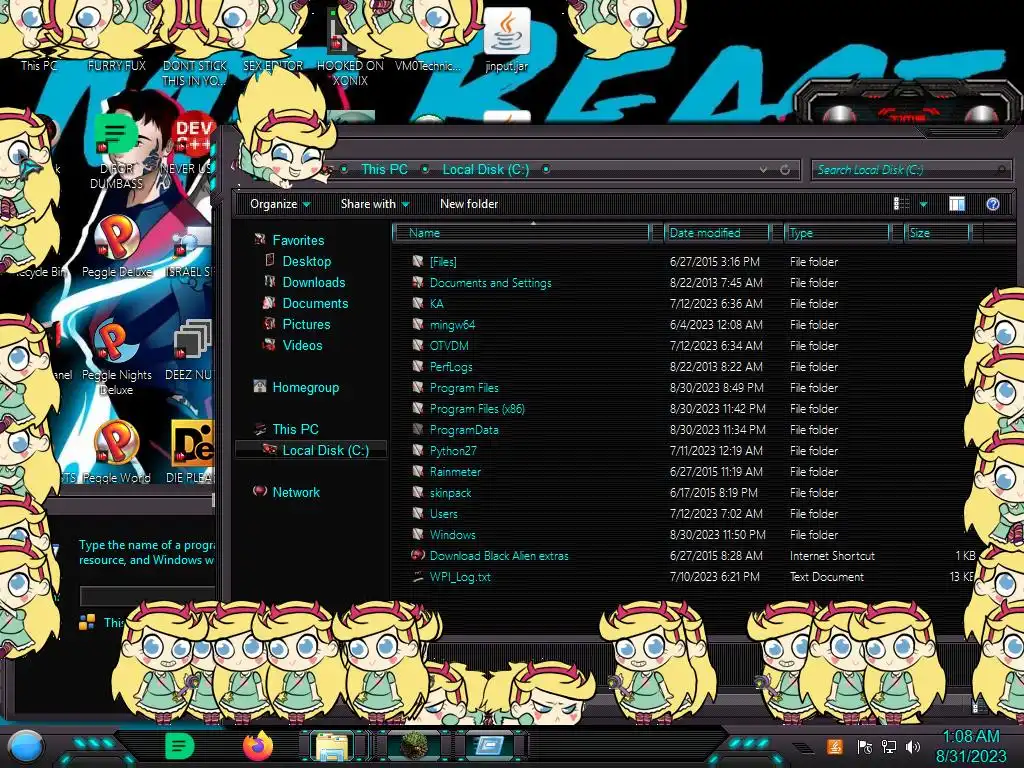Open Downloads in the navigation pane

[313, 282]
